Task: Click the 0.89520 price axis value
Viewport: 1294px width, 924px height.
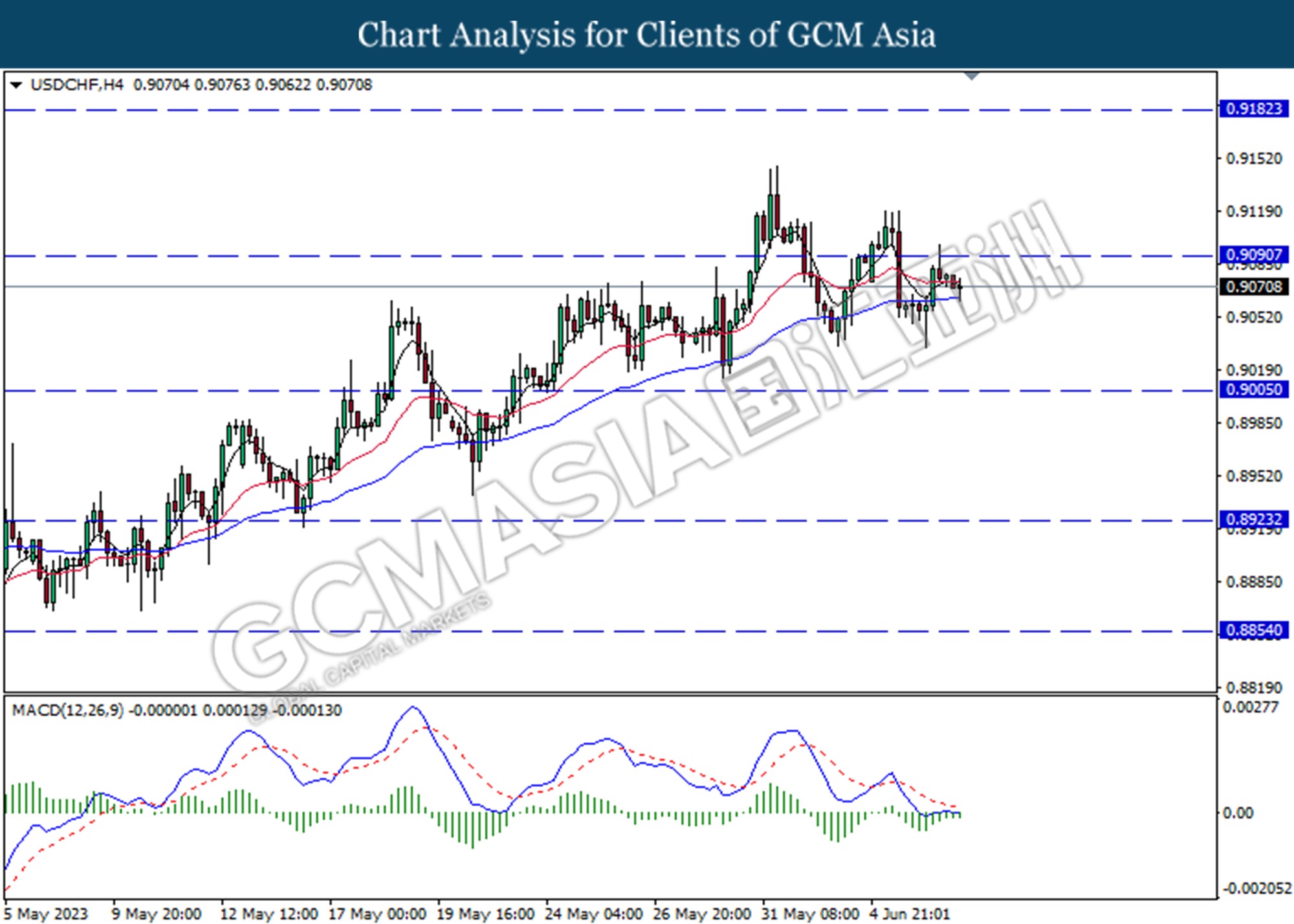Action: coord(1254,476)
